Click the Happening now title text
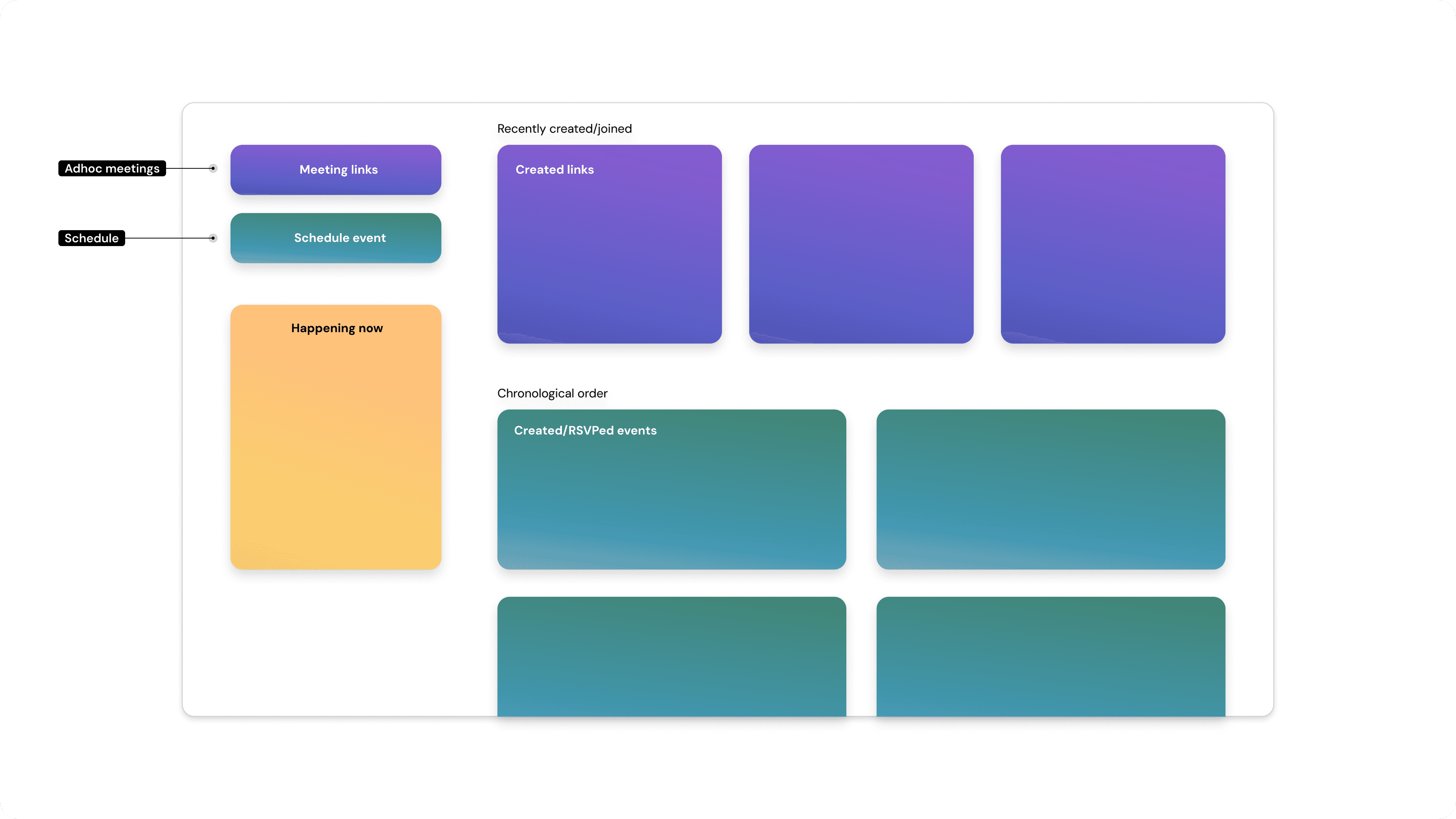 337,328
